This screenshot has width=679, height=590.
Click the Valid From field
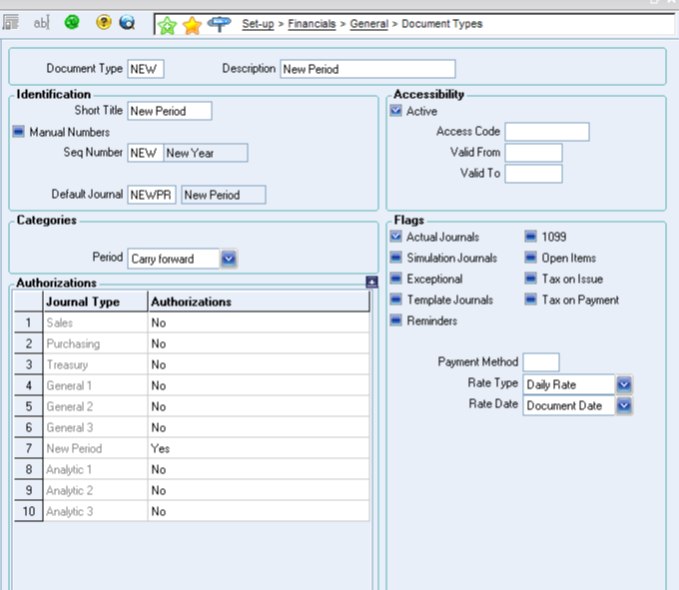pos(534,152)
